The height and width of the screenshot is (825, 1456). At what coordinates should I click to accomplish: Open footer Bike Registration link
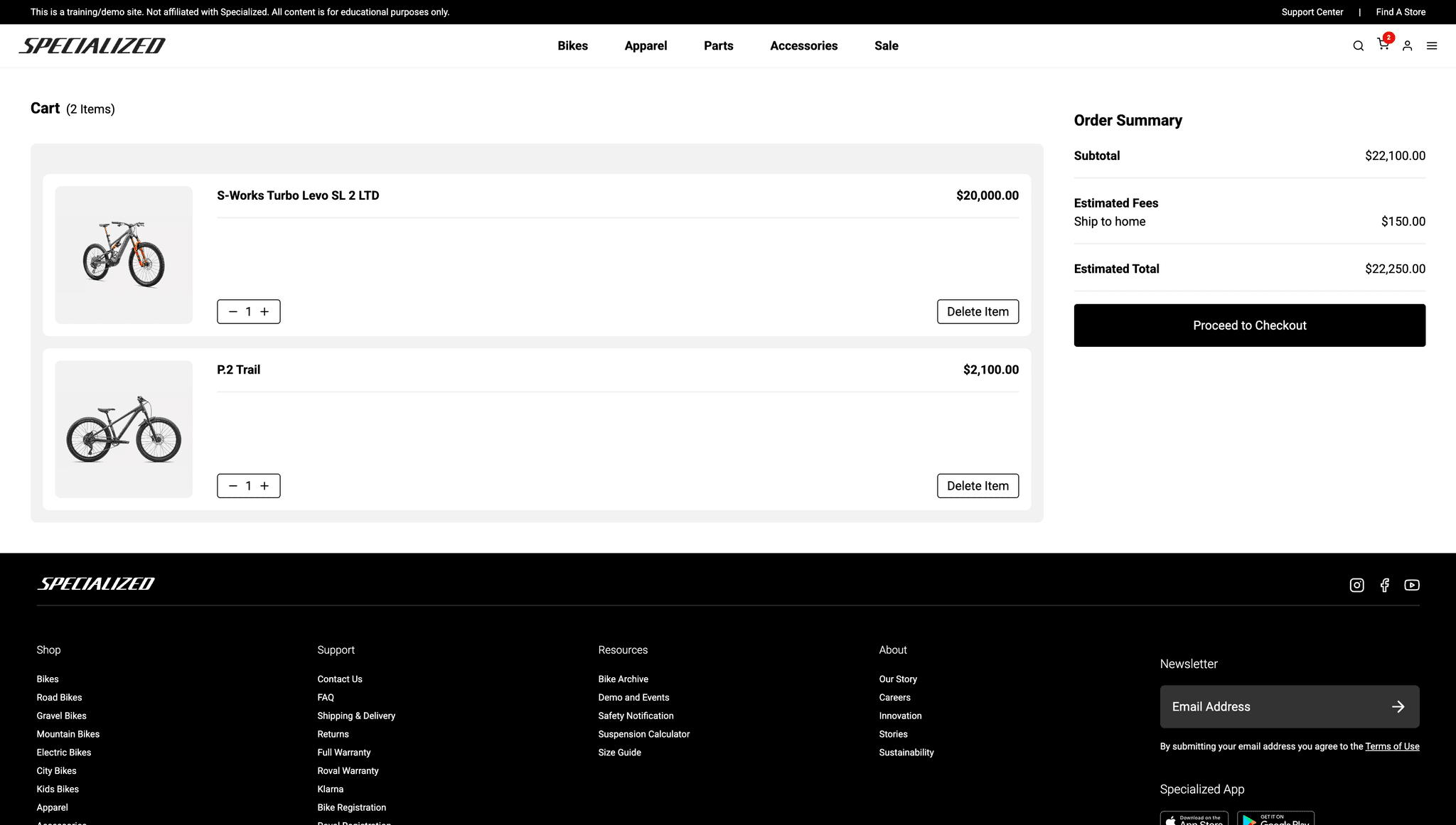tap(352, 808)
